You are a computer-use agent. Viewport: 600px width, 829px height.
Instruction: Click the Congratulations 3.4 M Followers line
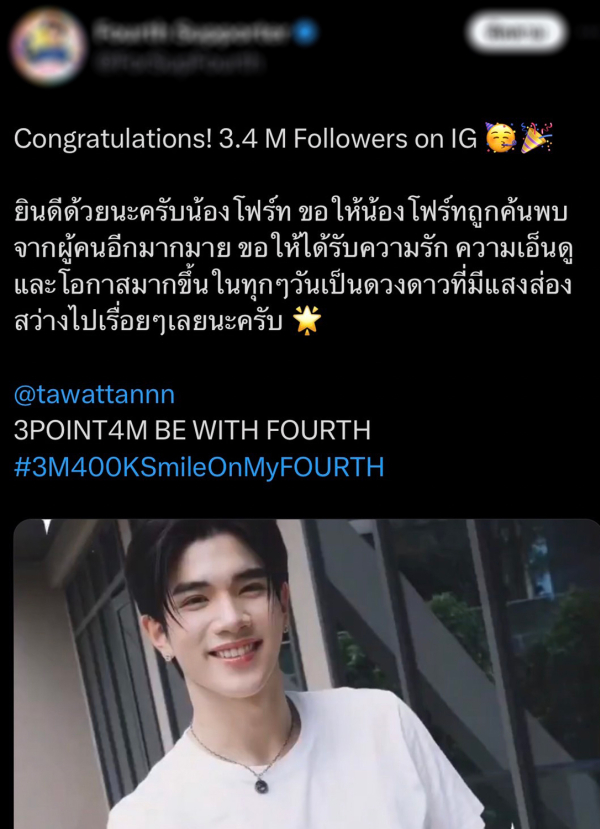(245, 139)
